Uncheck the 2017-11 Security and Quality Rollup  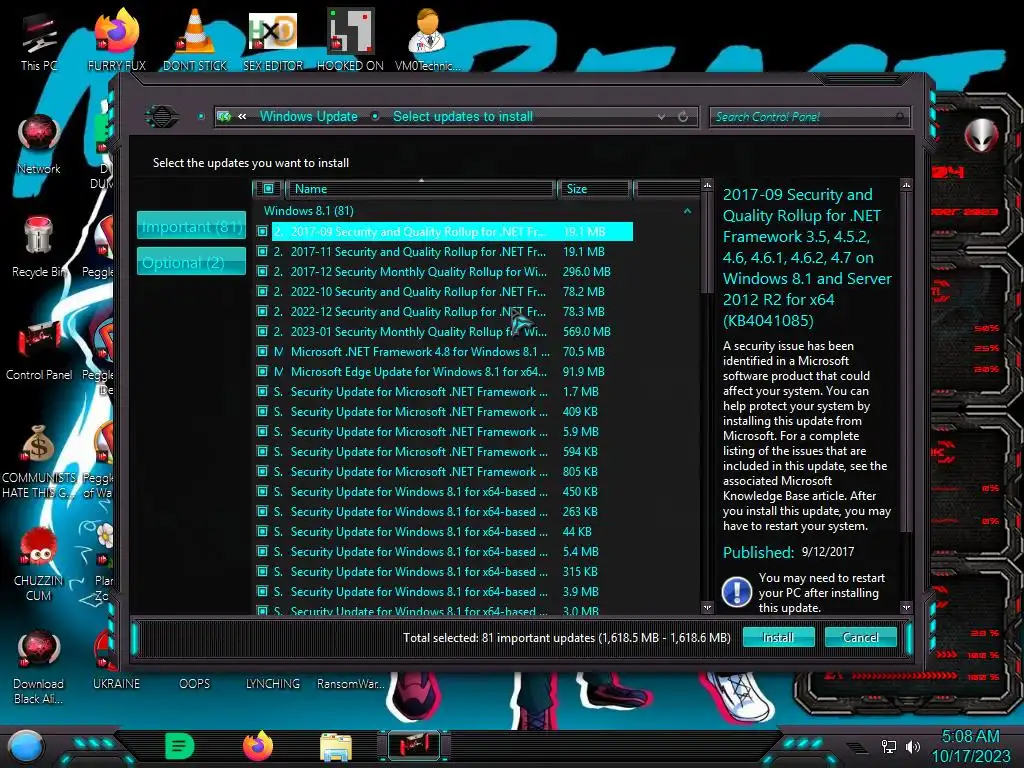262,251
